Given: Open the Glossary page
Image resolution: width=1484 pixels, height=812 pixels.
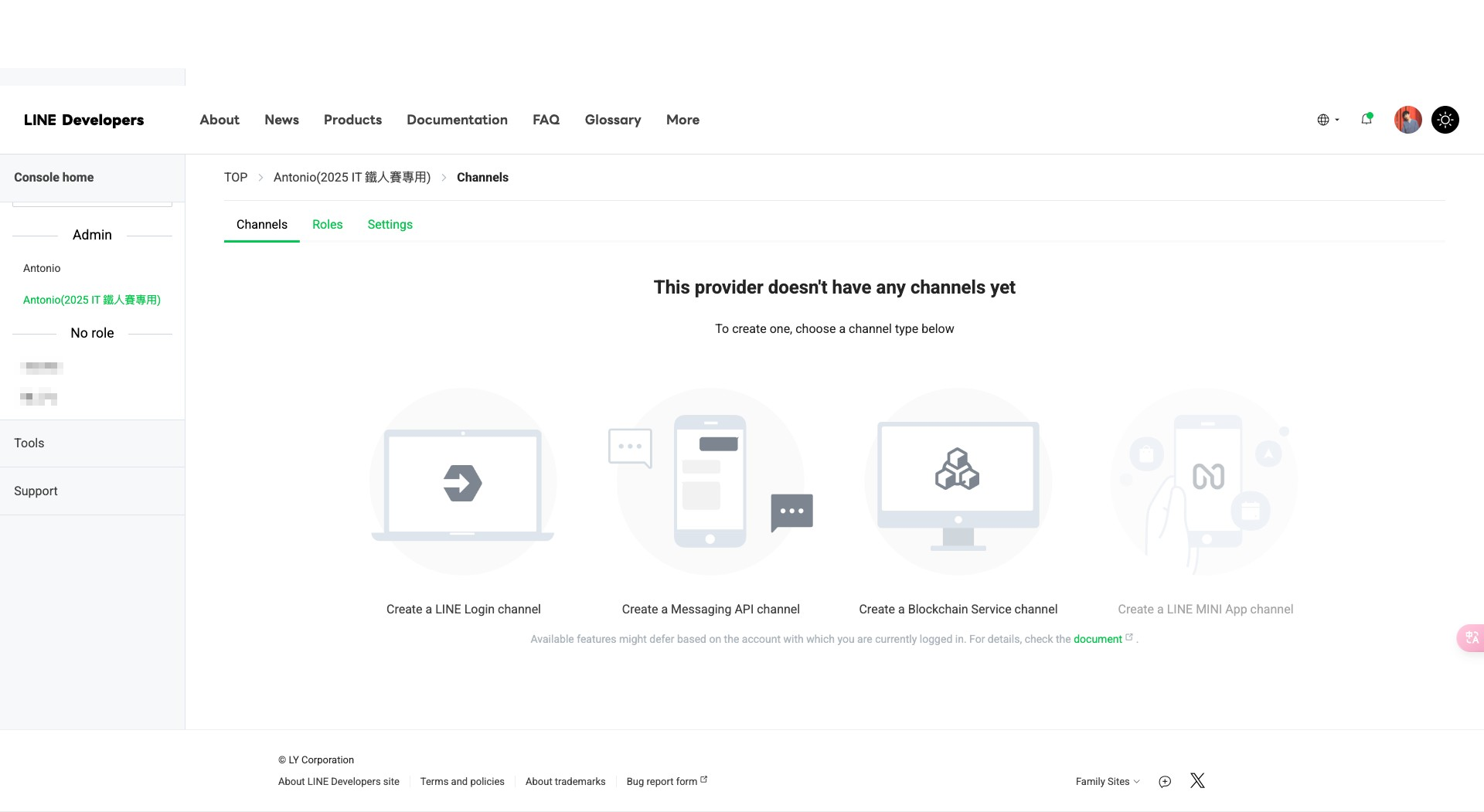Looking at the screenshot, I should coord(613,120).
